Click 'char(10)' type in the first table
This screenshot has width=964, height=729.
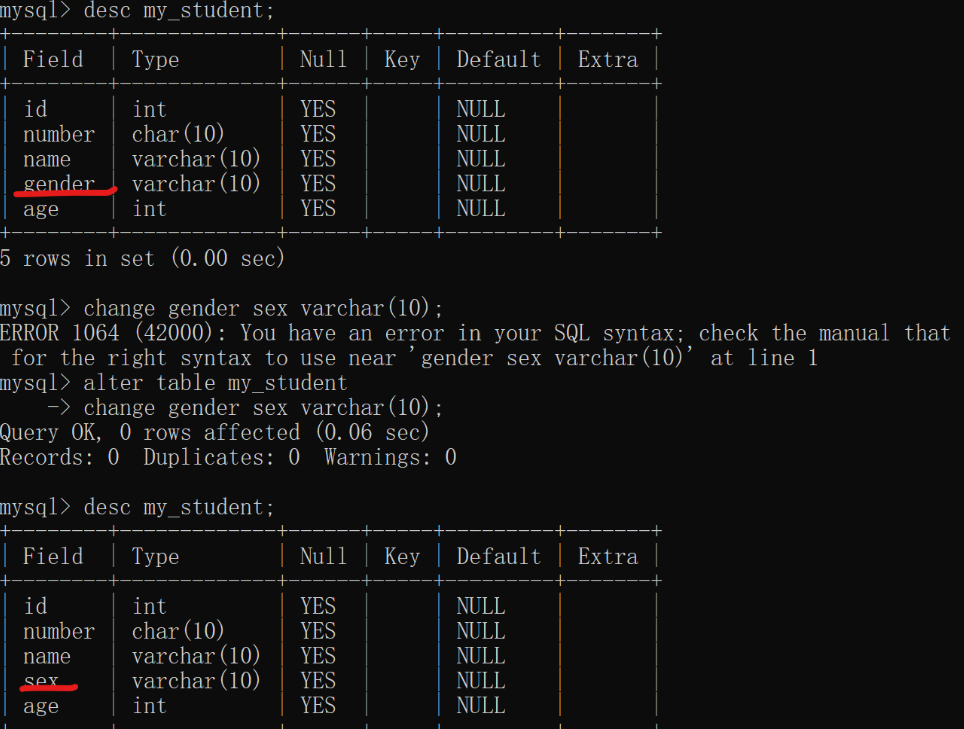pyautogui.click(x=178, y=134)
